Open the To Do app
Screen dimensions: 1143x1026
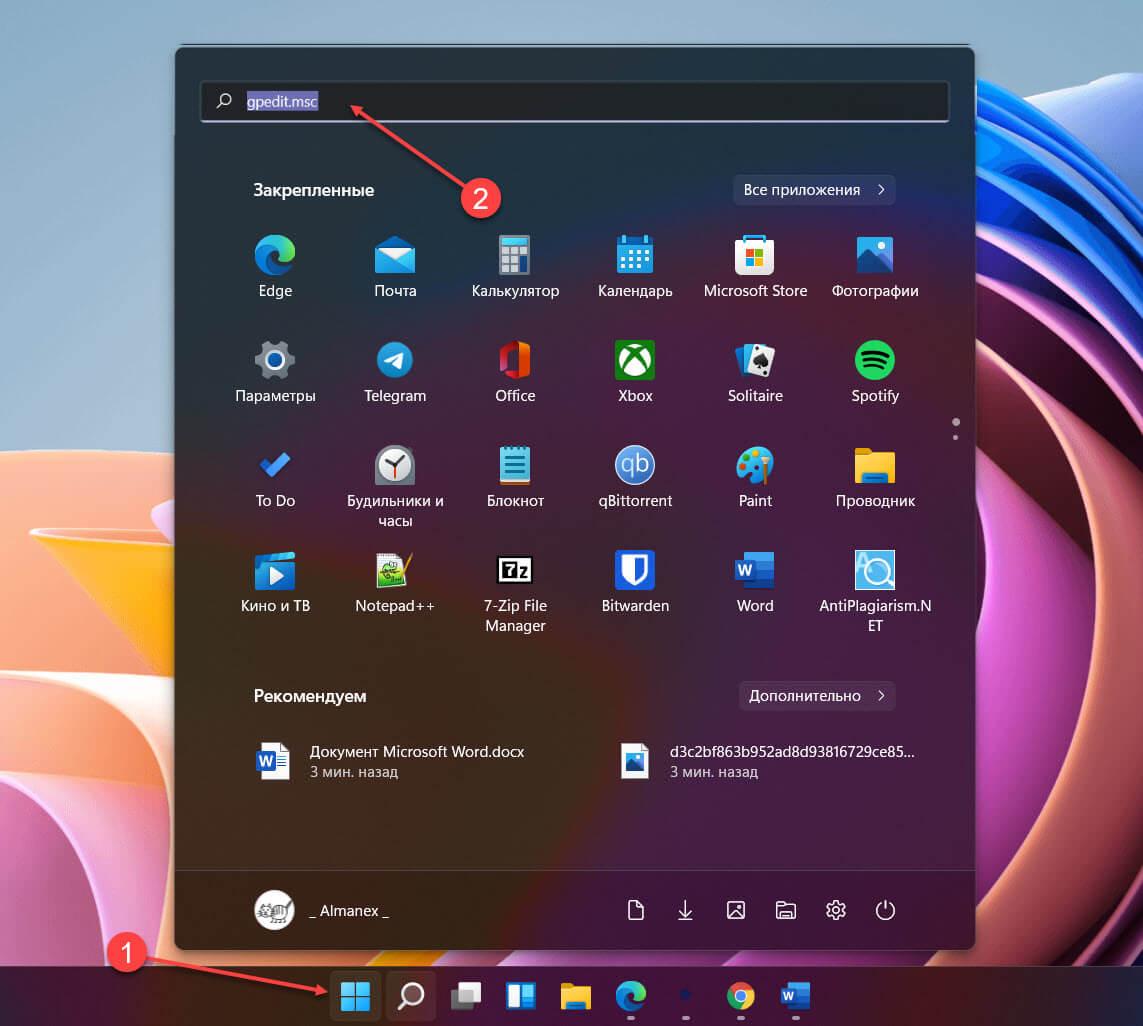(275, 477)
